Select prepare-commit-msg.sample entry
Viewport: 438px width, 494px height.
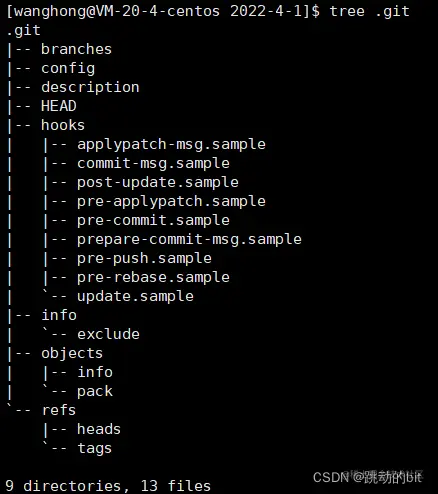(189, 240)
